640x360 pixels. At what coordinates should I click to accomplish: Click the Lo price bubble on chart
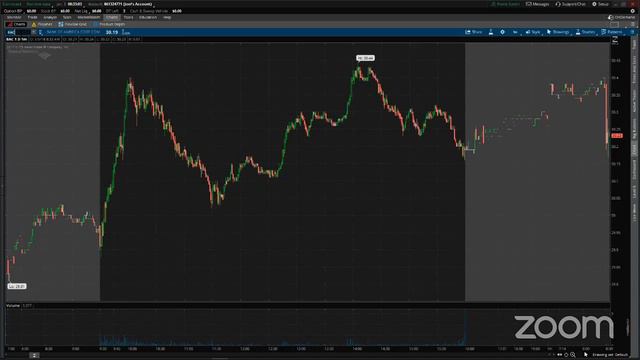[x=17, y=286]
